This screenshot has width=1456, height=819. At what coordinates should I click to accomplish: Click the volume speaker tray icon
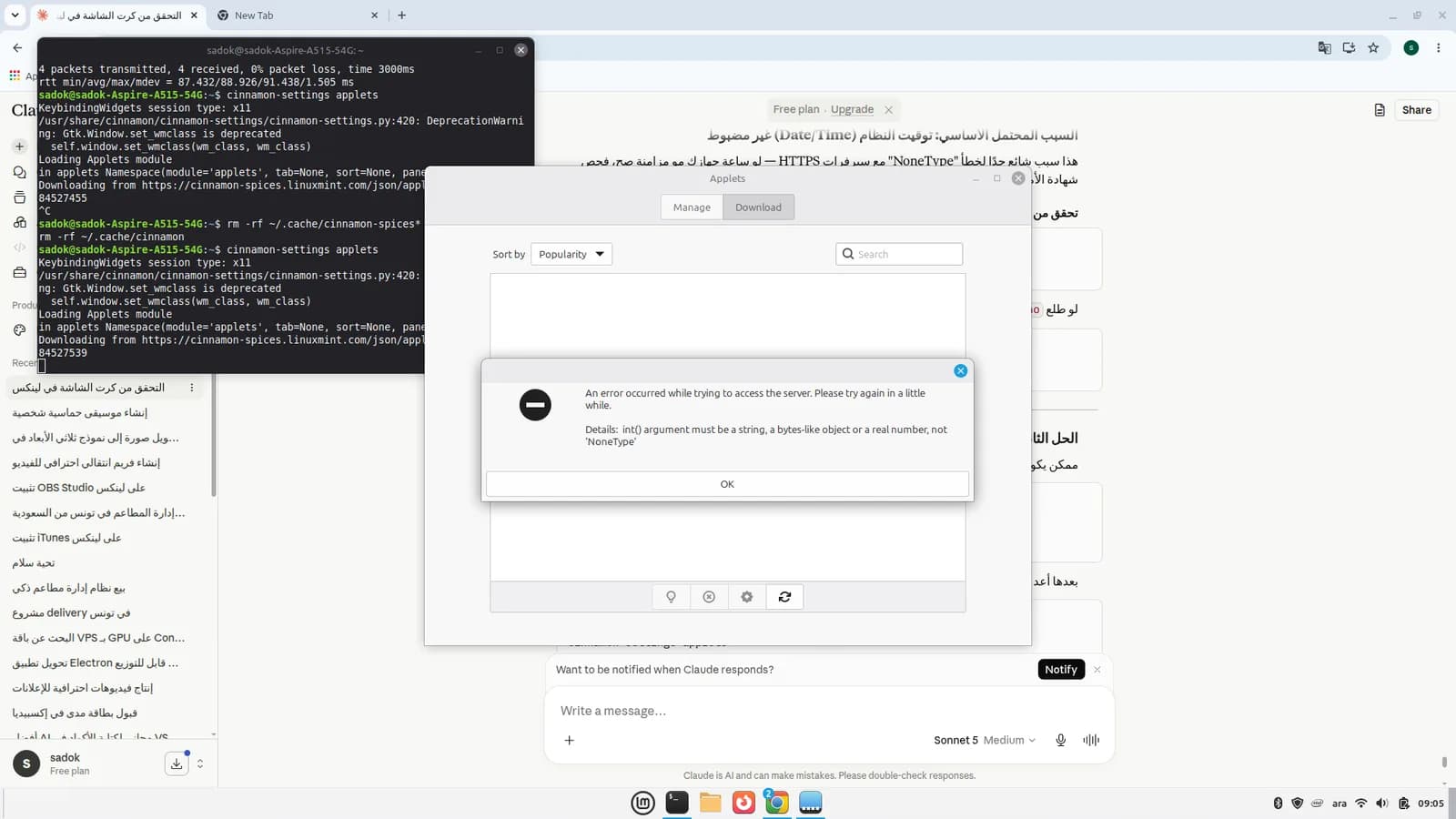click(x=1382, y=804)
